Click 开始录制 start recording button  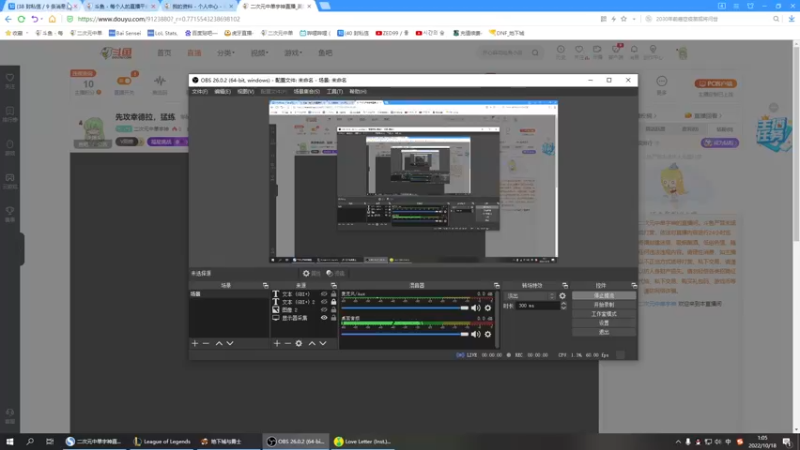coord(604,305)
